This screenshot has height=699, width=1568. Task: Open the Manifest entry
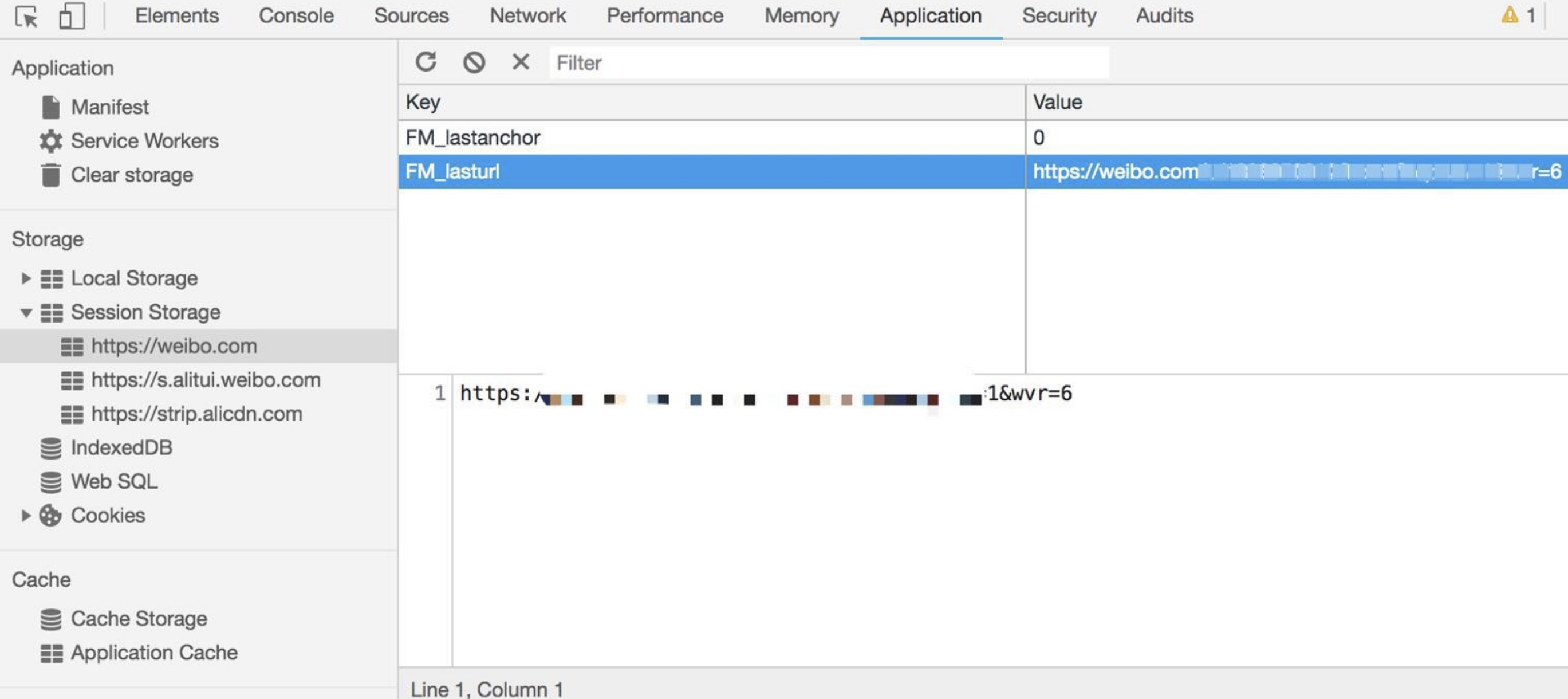coord(109,107)
